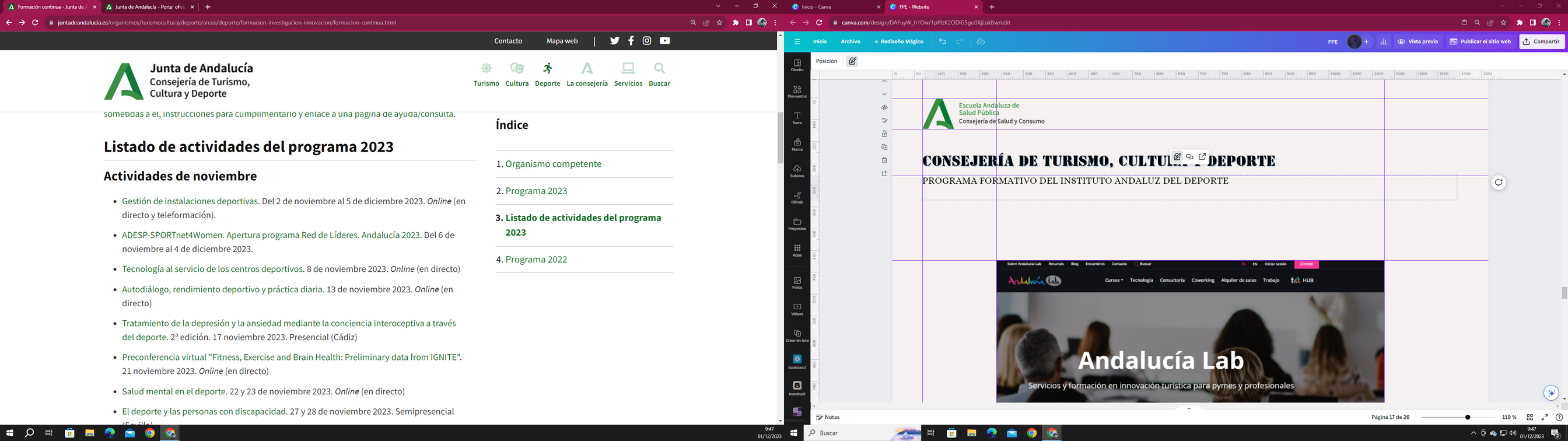Click the Twitter icon on Junta header

coord(615,41)
